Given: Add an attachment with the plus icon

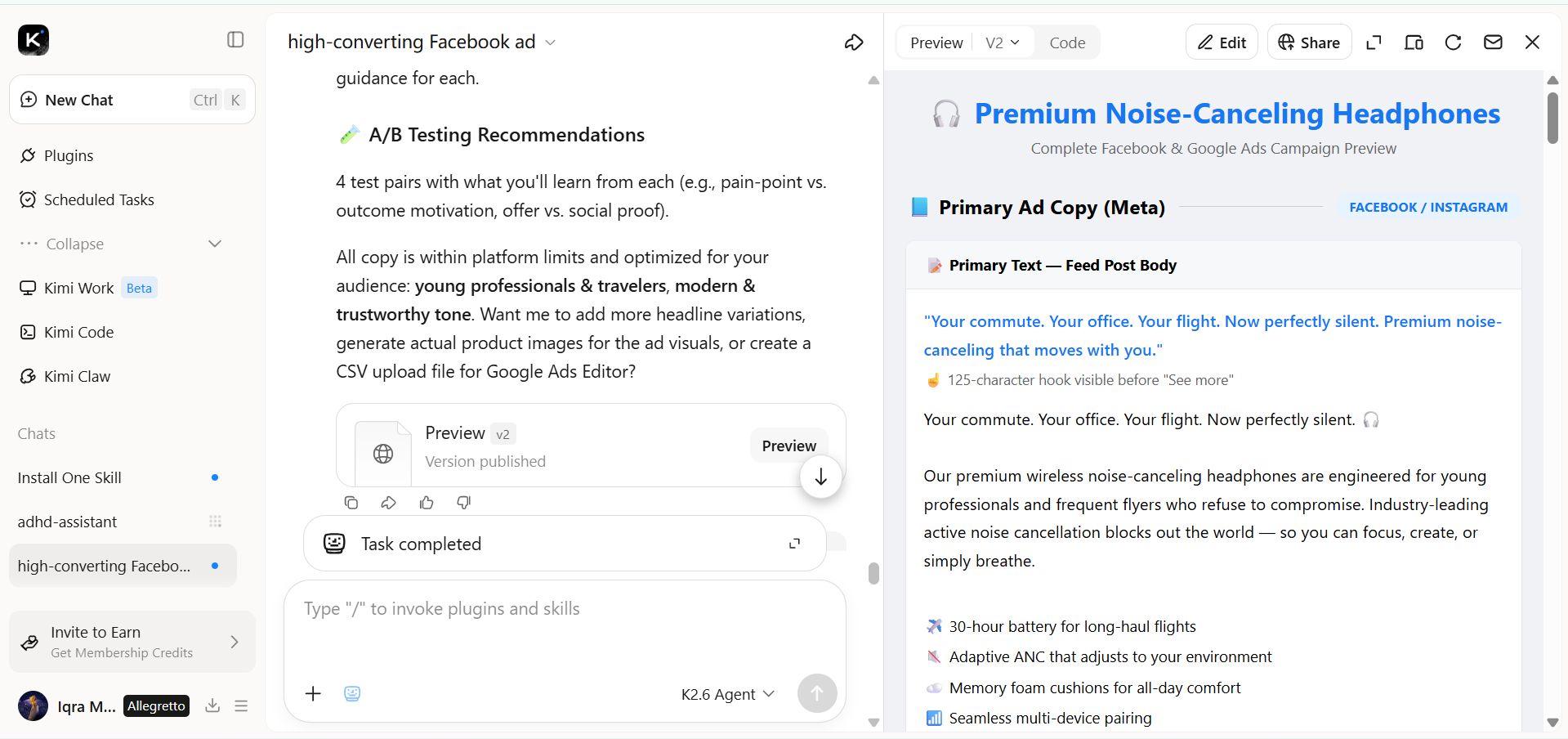Looking at the screenshot, I should point(313,694).
